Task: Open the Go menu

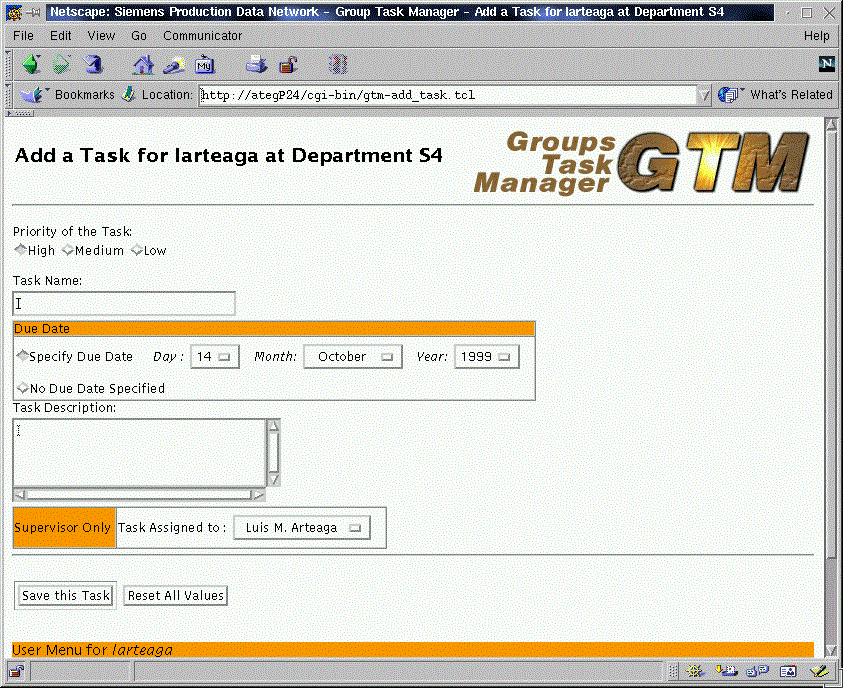Action: (139, 36)
